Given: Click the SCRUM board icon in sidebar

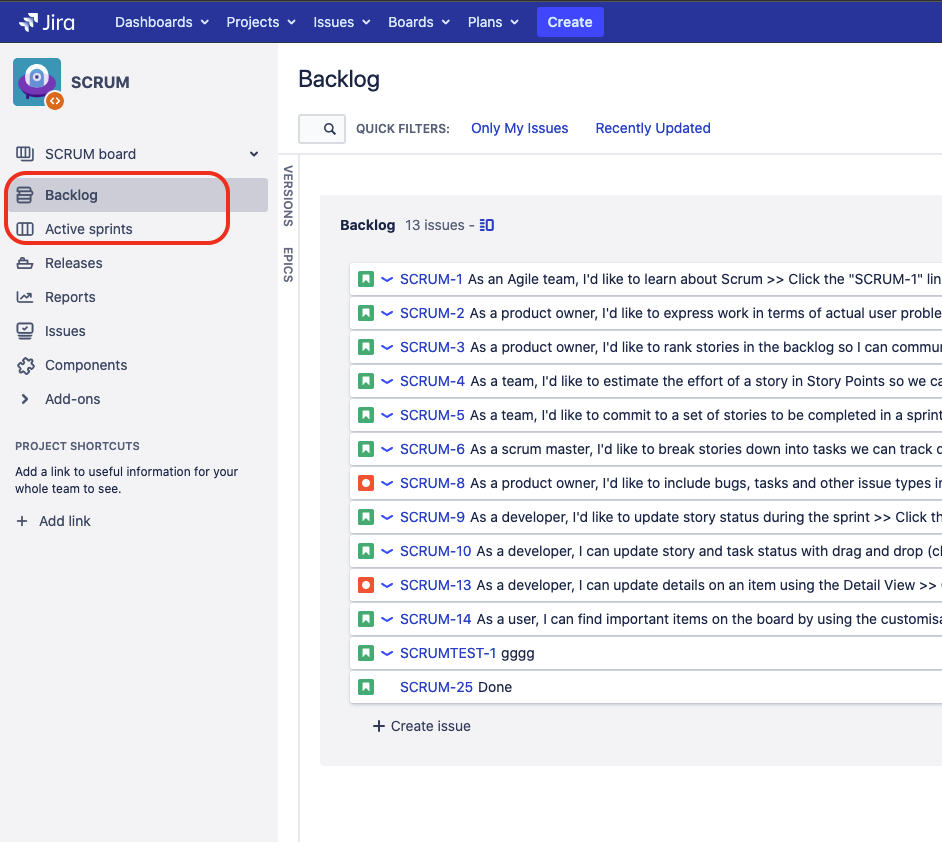Looking at the screenshot, I should tap(25, 154).
